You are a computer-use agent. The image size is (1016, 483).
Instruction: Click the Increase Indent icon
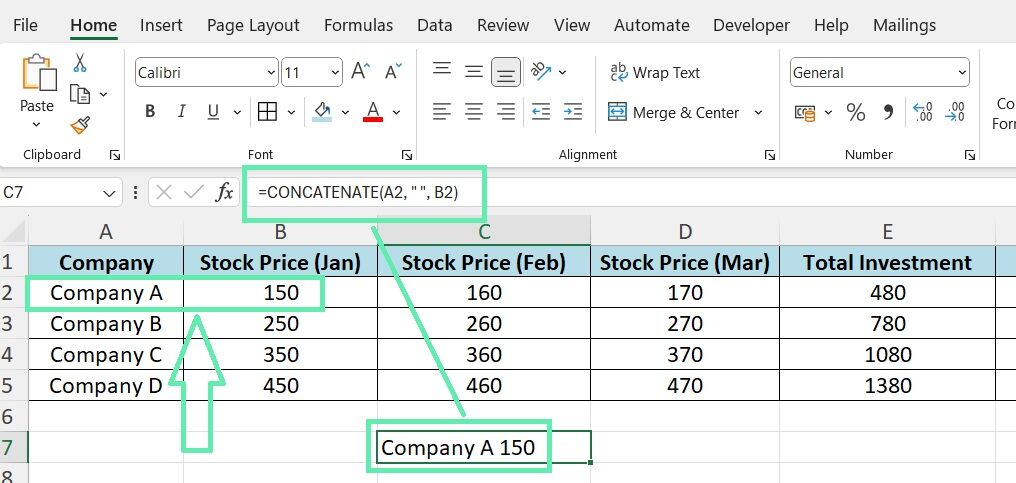[572, 112]
